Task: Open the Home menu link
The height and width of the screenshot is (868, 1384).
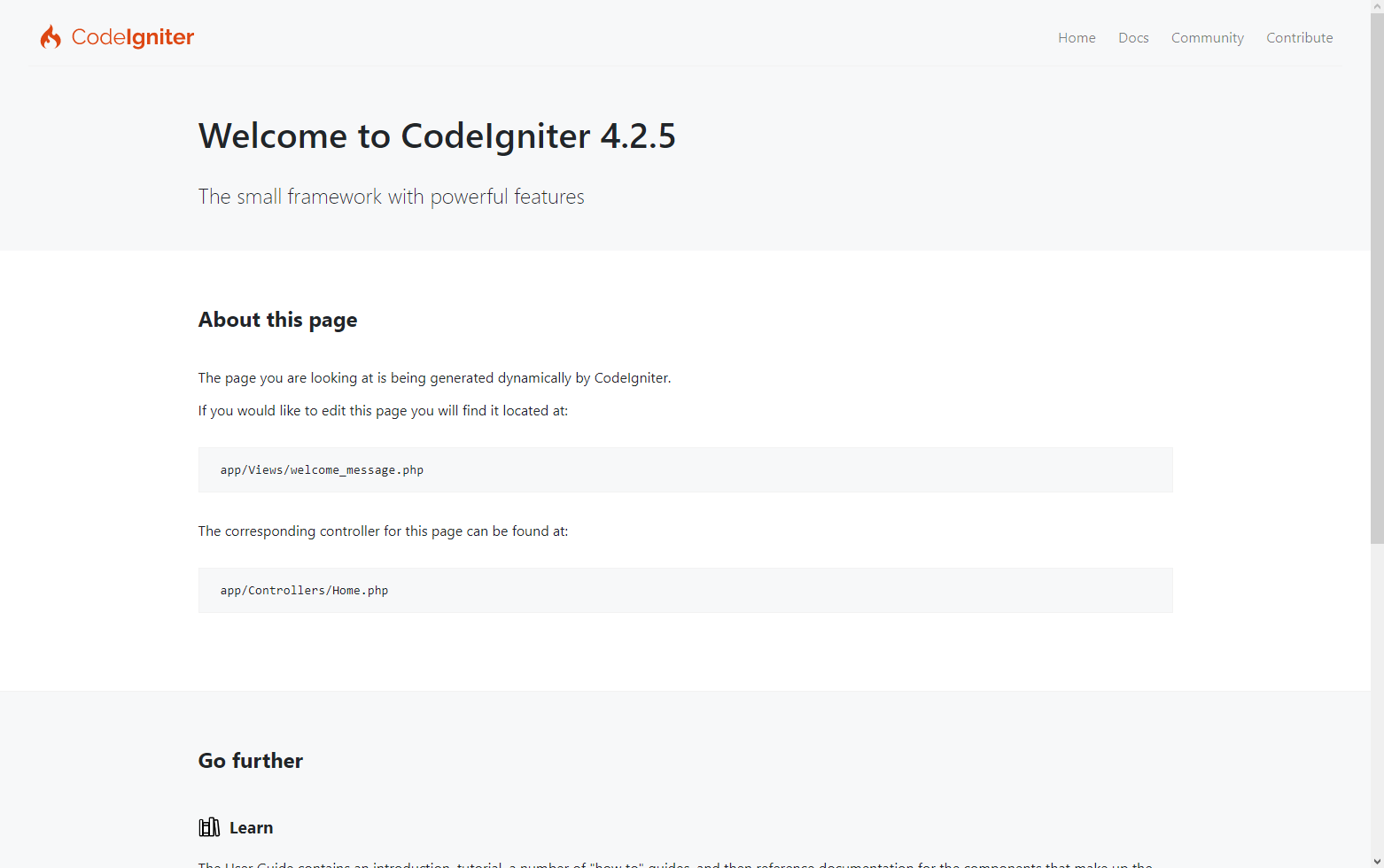Action: [x=1077, y=37]
